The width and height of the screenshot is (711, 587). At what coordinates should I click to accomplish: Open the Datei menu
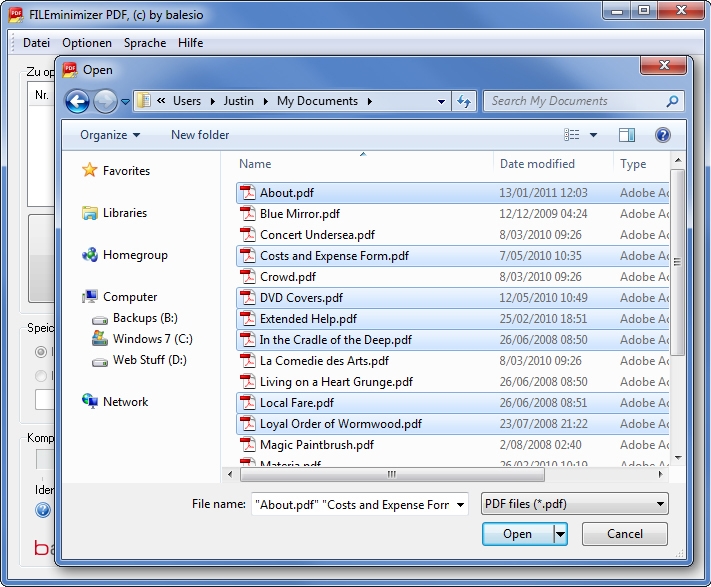tap(36, 43)
